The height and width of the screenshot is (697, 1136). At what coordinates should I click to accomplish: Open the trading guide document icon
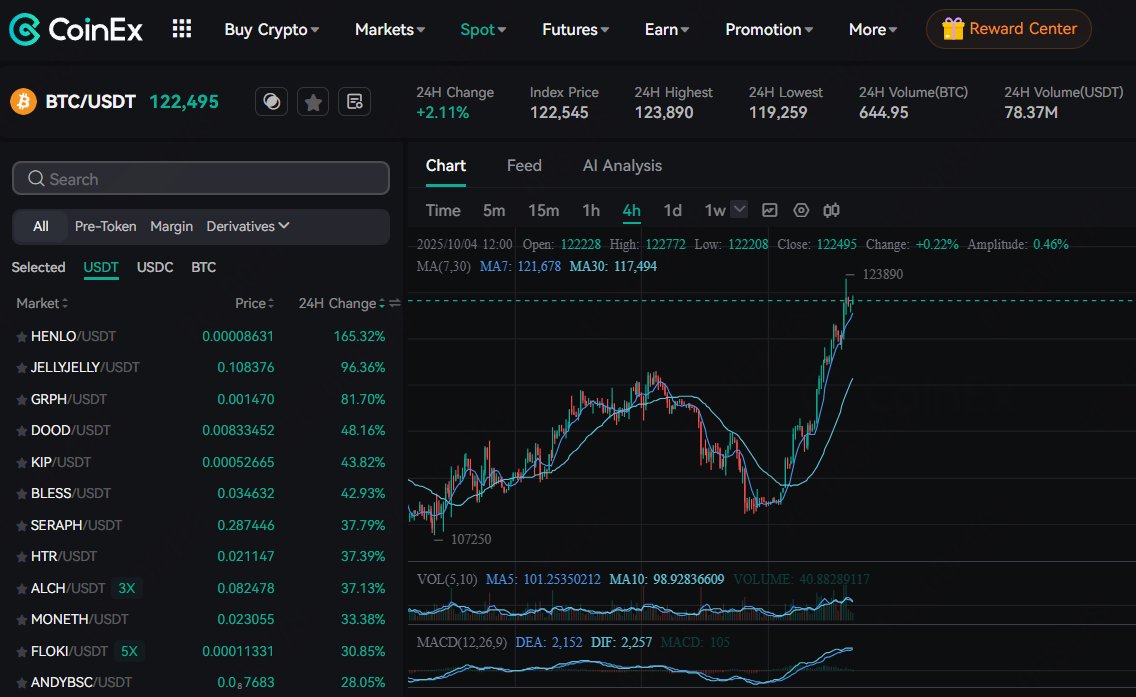pyautogui.click(x=354, y=102)
